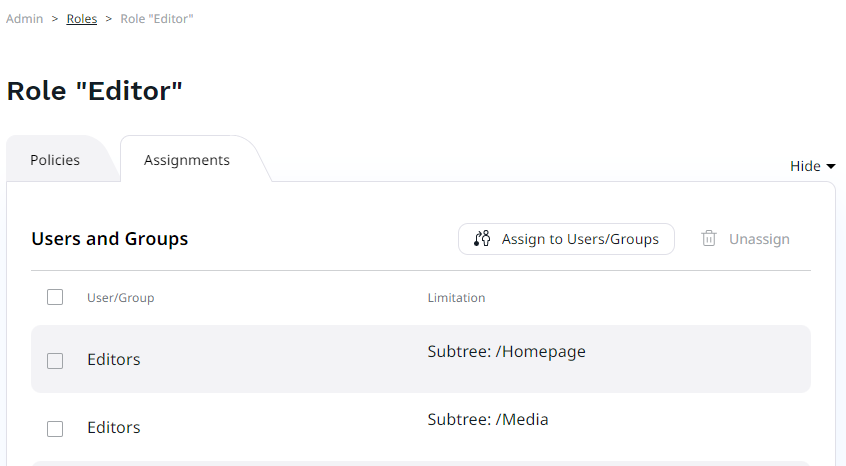This screenshot has height=466, width=846.
Task: Tick the select-all checkbox in table header
Action: pos(55,297)
